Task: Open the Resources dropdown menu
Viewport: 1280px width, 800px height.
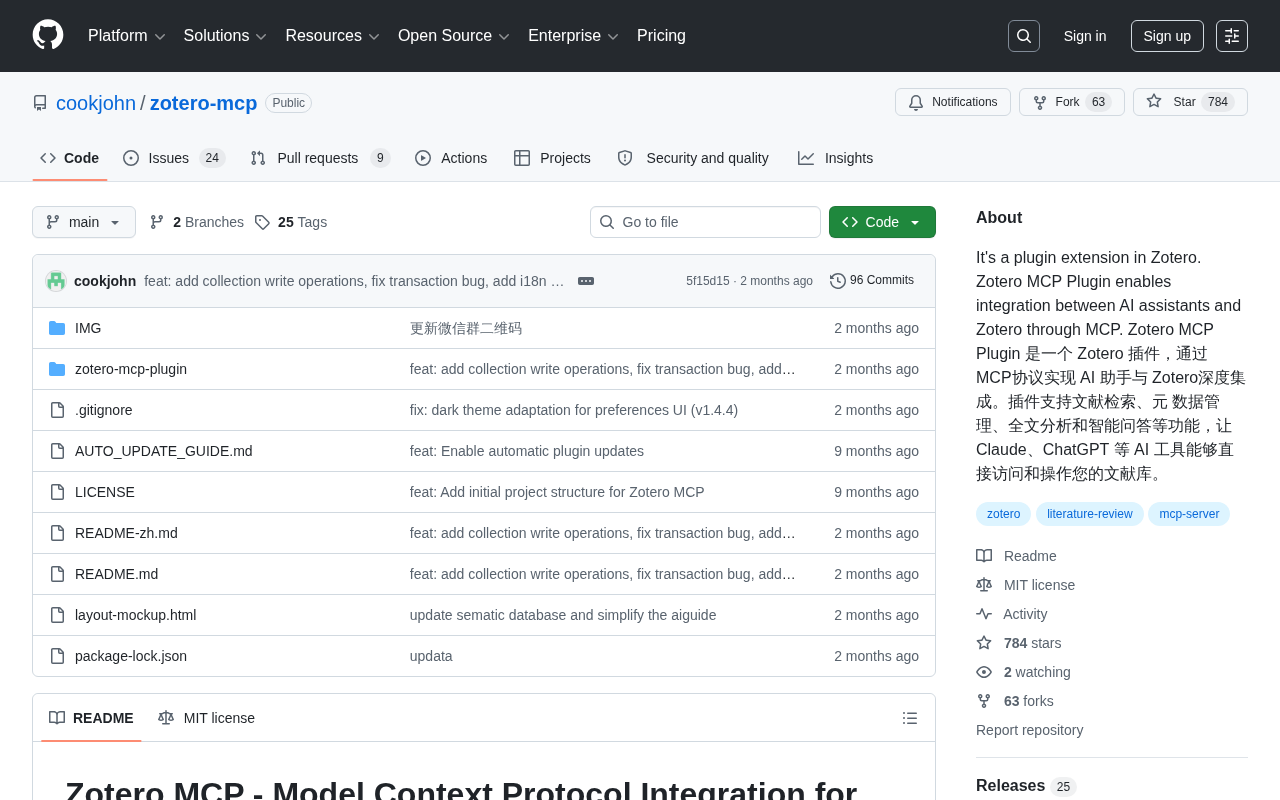Action: (x=333, y=36)
